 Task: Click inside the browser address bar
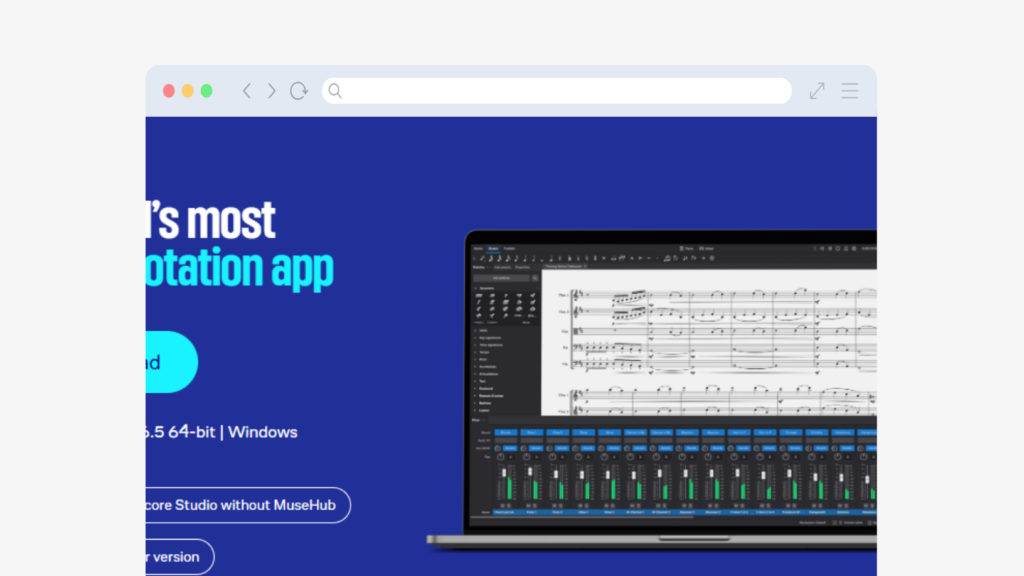click(560, 91)
